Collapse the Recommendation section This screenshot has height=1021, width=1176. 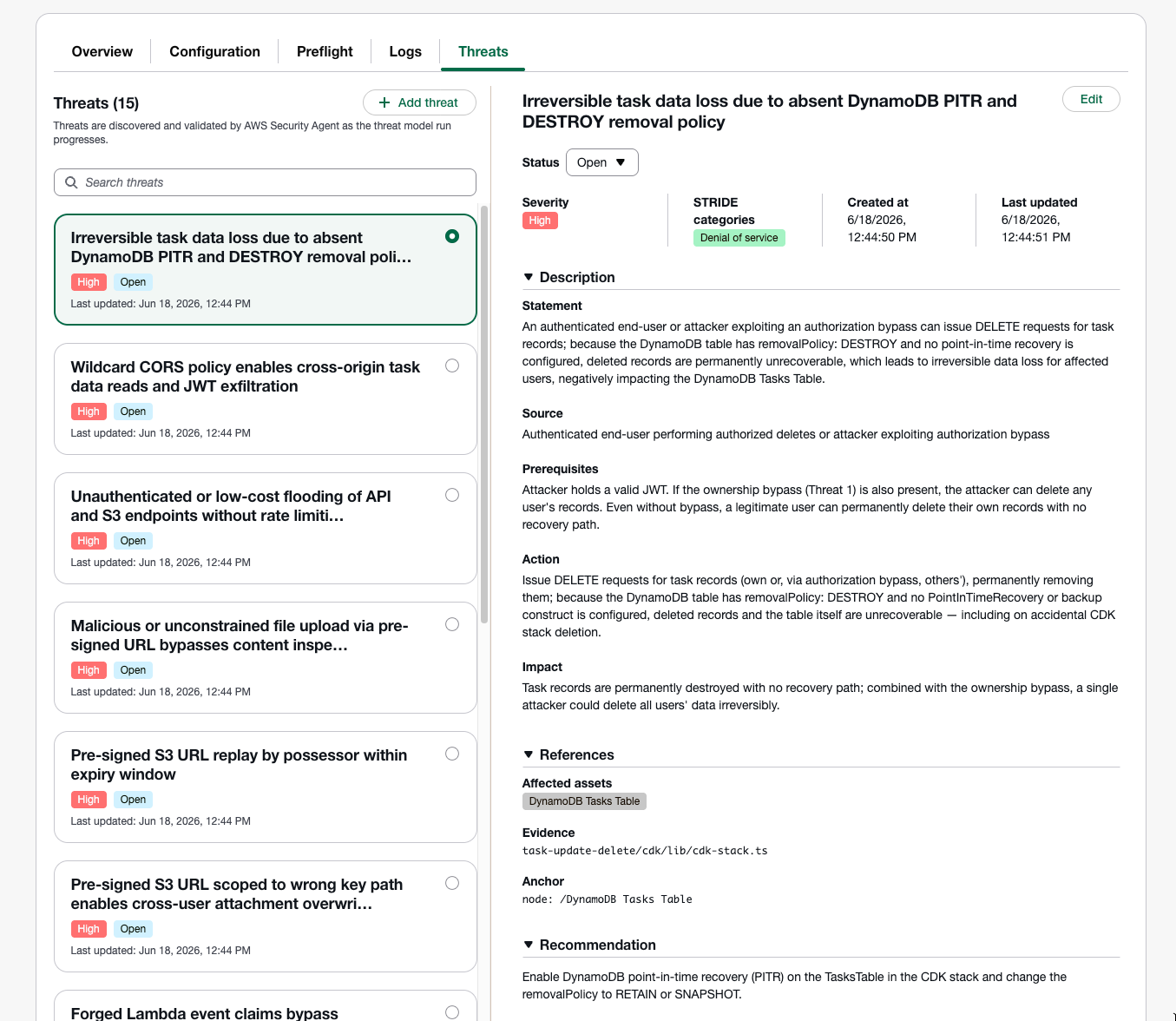(x=528, y=945)
